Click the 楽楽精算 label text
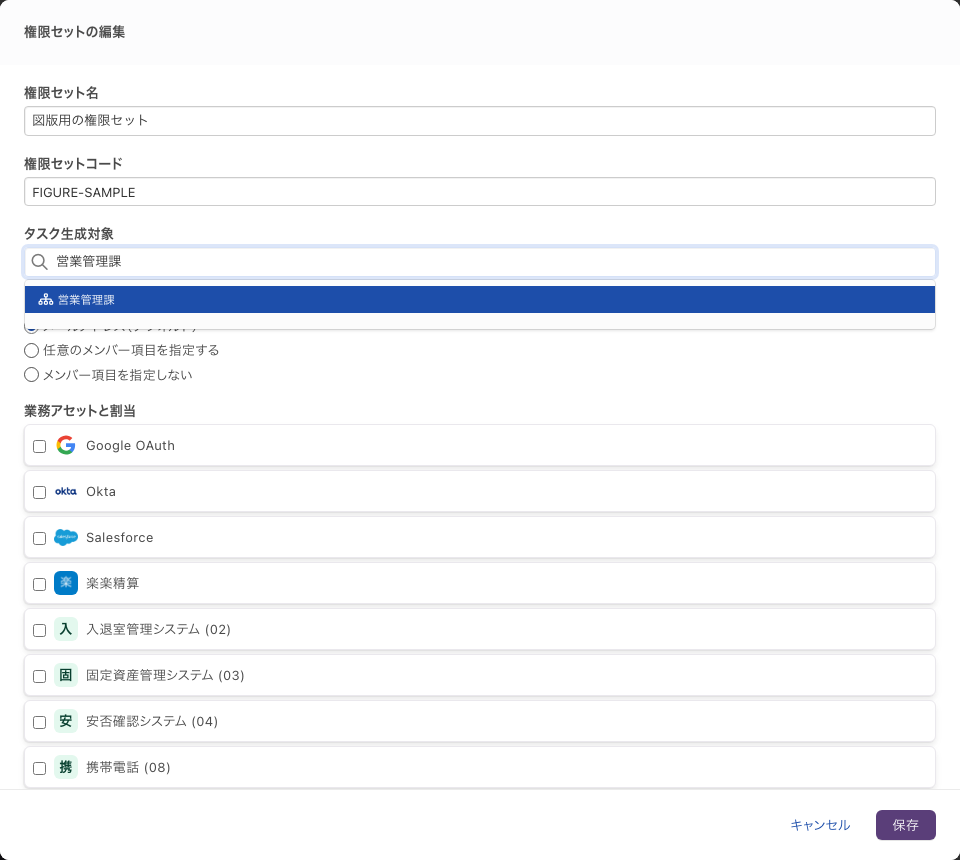The image size is (960, 860). tap(113, 583)
